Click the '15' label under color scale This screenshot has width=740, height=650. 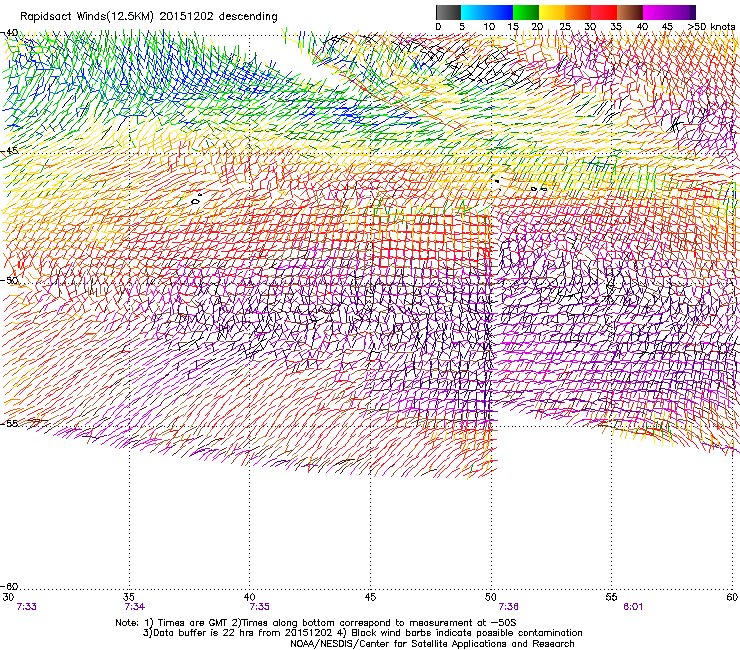pos(513,27)
